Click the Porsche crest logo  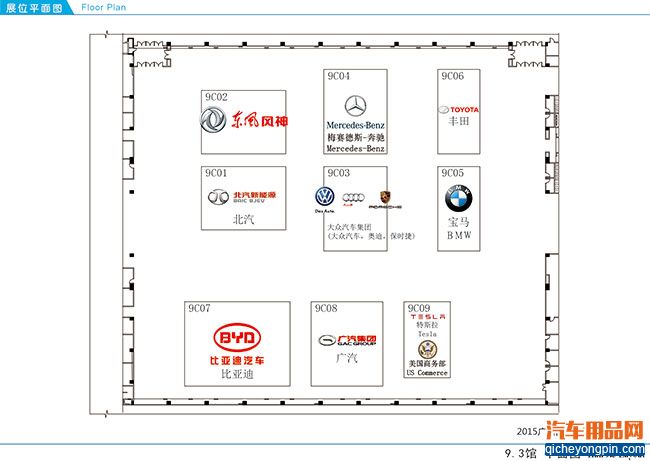(x=385, y=197)
